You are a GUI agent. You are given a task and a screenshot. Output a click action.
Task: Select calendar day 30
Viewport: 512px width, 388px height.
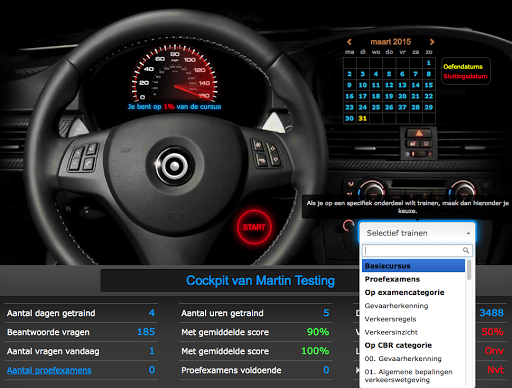pyautogui.click(x=349, y=118)
